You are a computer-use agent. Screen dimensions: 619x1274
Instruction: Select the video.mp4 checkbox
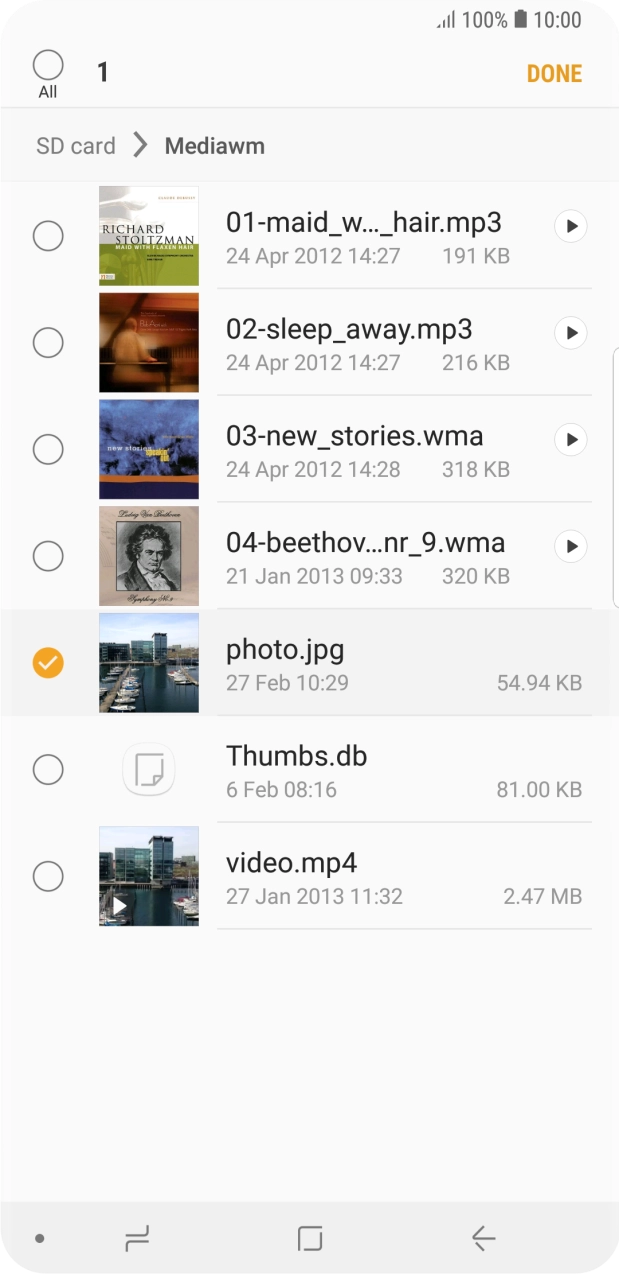(48, 877)
